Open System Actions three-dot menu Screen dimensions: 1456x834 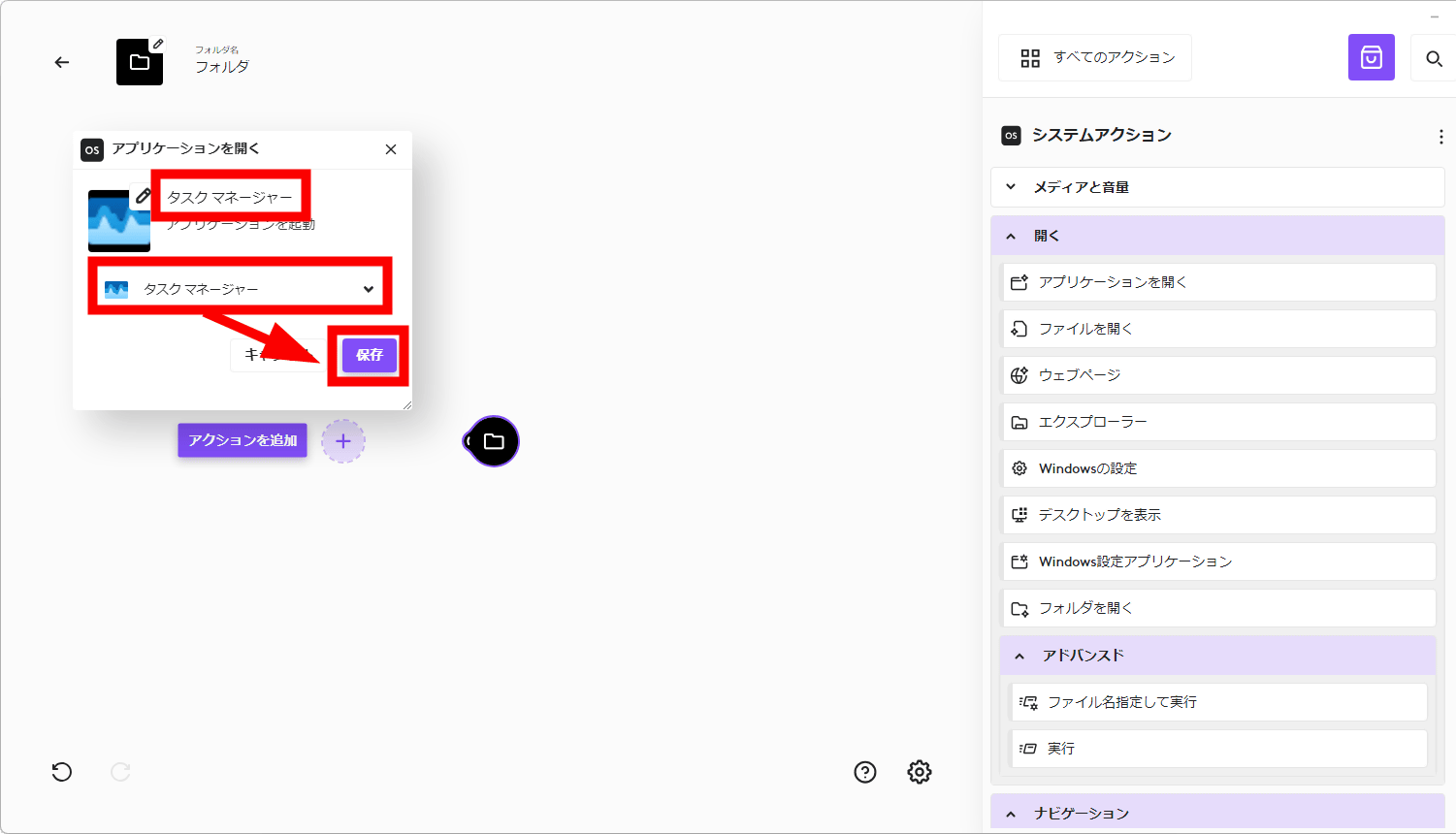1440,137
